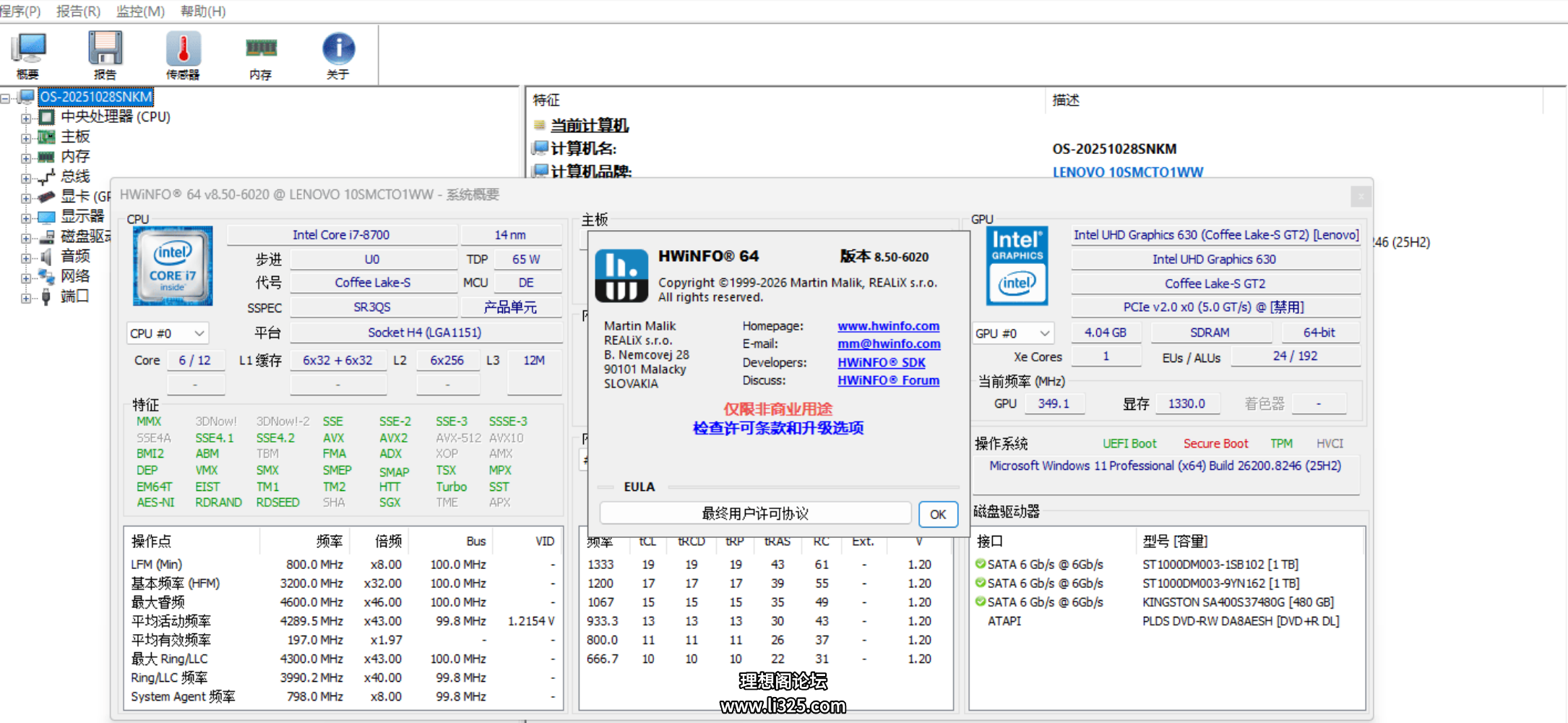Click the Secure Boot status label
Image resolution: width=1568 pixels, height=723 pixels.
tap(1215, 444)
